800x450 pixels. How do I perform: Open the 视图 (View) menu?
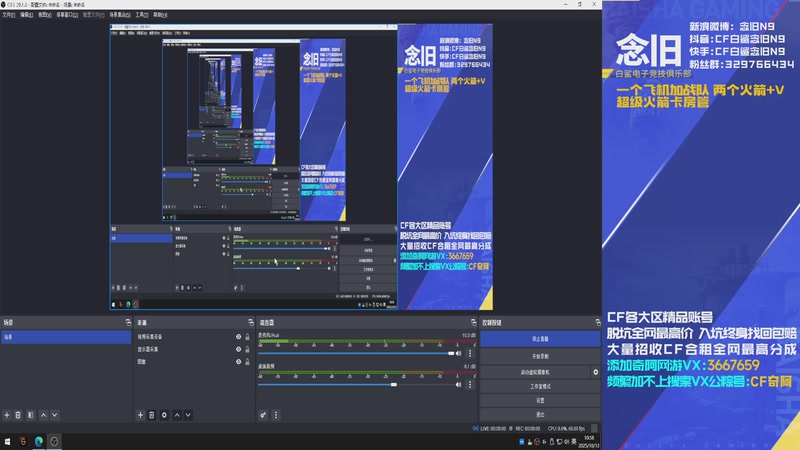[45, 15]
